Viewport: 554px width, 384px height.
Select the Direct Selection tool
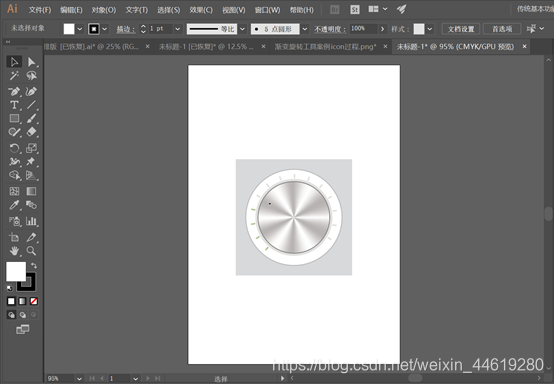31,62
